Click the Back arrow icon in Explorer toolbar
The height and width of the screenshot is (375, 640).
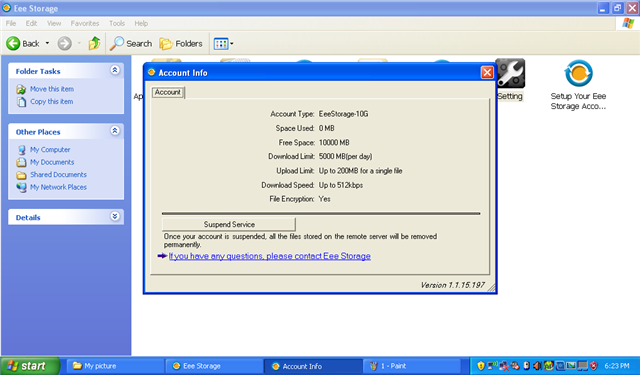click(x=13, y=43)
